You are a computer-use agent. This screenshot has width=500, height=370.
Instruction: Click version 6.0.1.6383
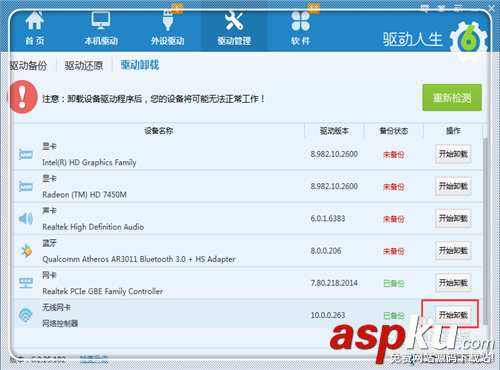point(328,219)
